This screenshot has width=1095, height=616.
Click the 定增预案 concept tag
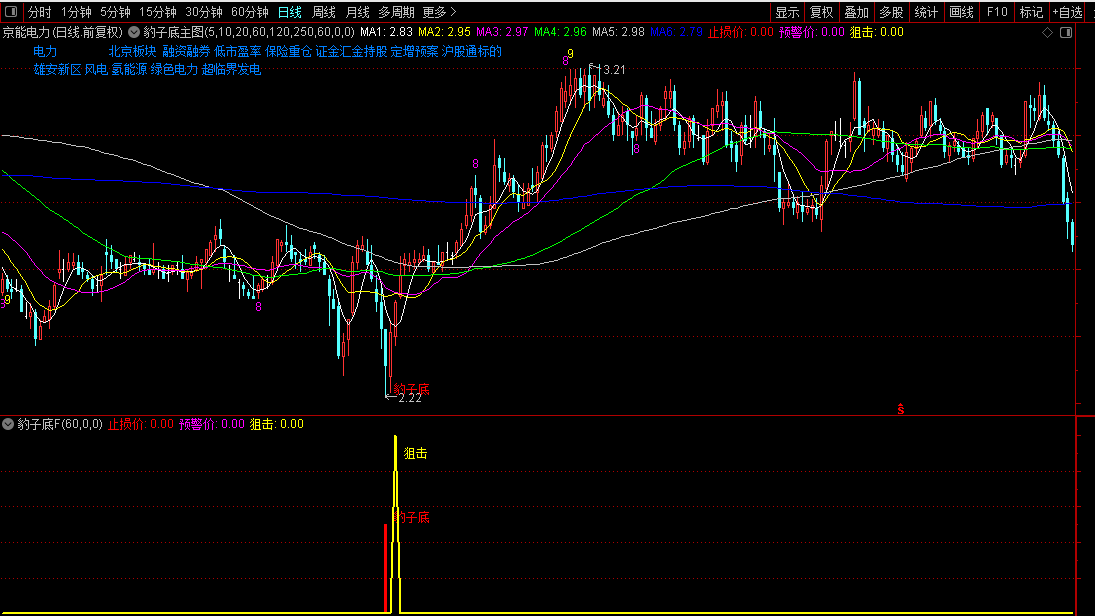pyautogui.click(x=415, y=51)
